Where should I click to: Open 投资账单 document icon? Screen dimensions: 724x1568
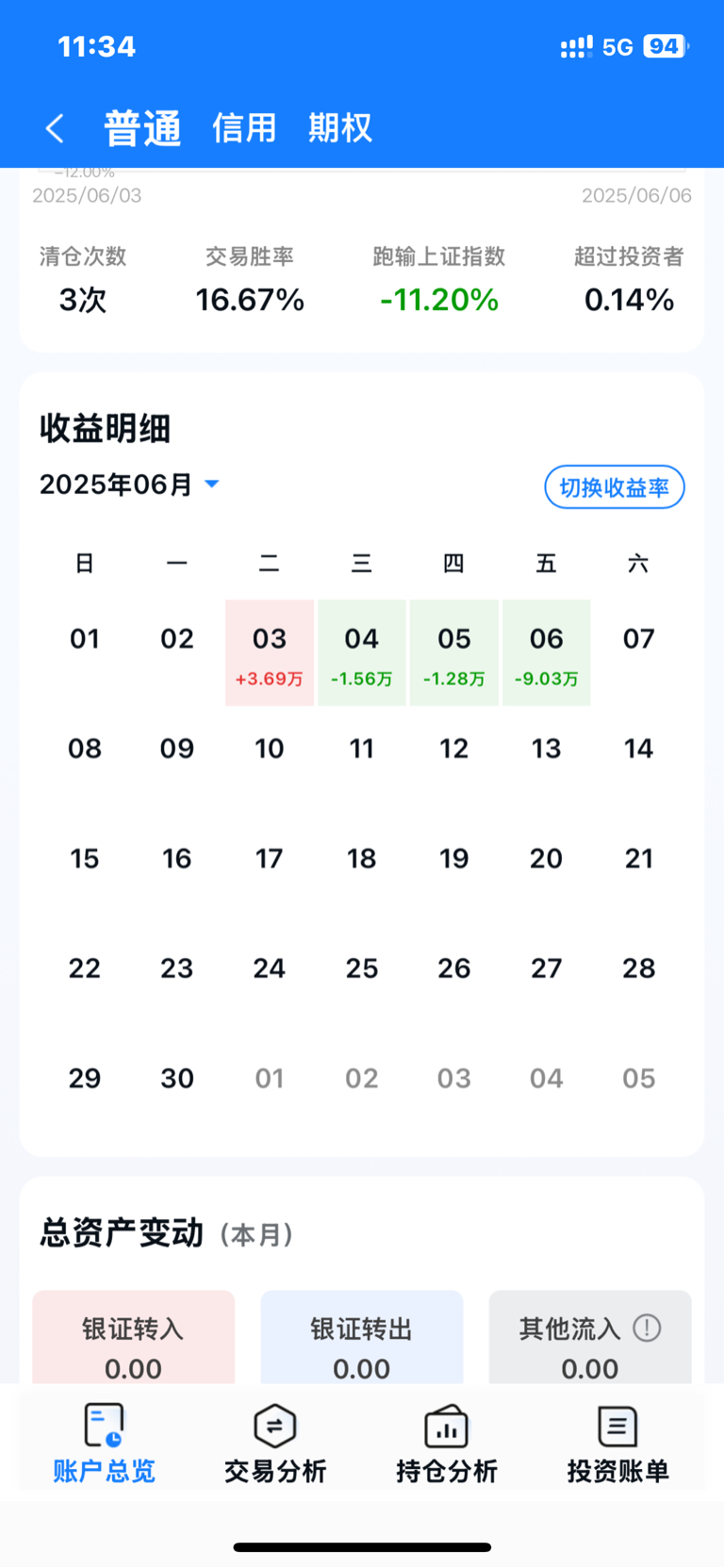(617, 1426)
